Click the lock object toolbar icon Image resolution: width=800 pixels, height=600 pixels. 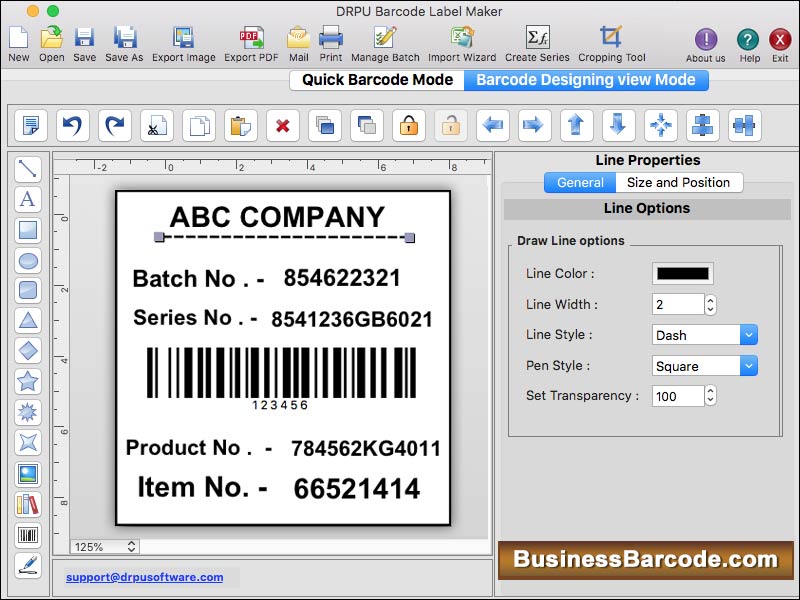pyautogui.click(x=408, y=126)
